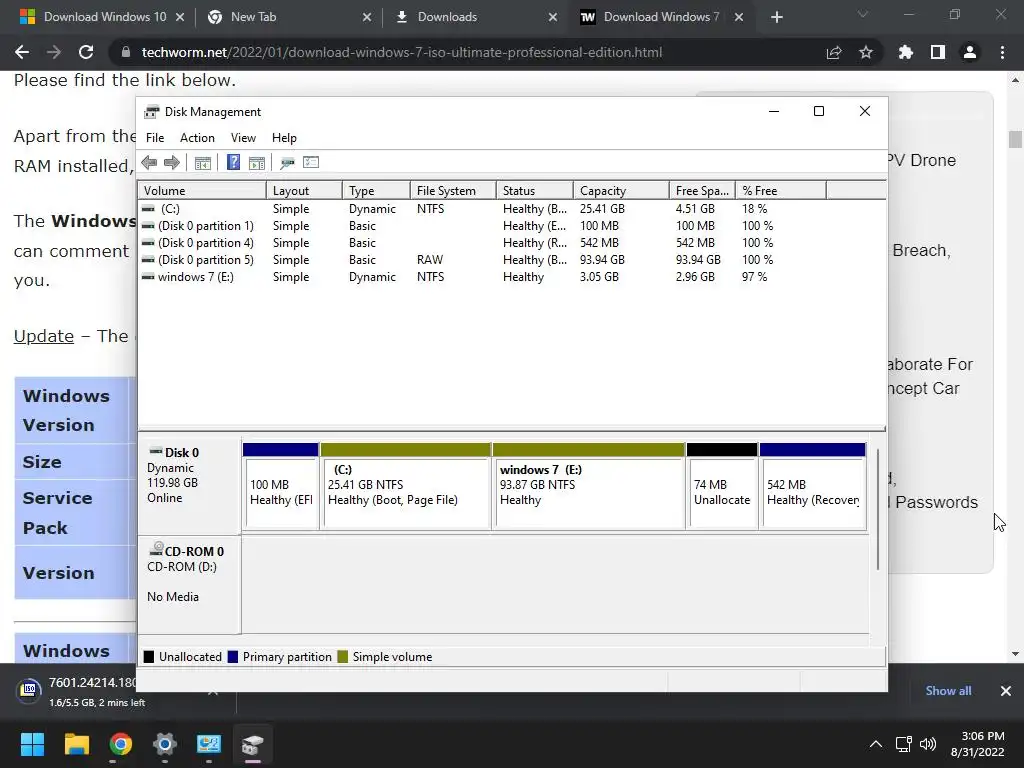Click the Properties list toolbar icon

(x=311, y=163)
